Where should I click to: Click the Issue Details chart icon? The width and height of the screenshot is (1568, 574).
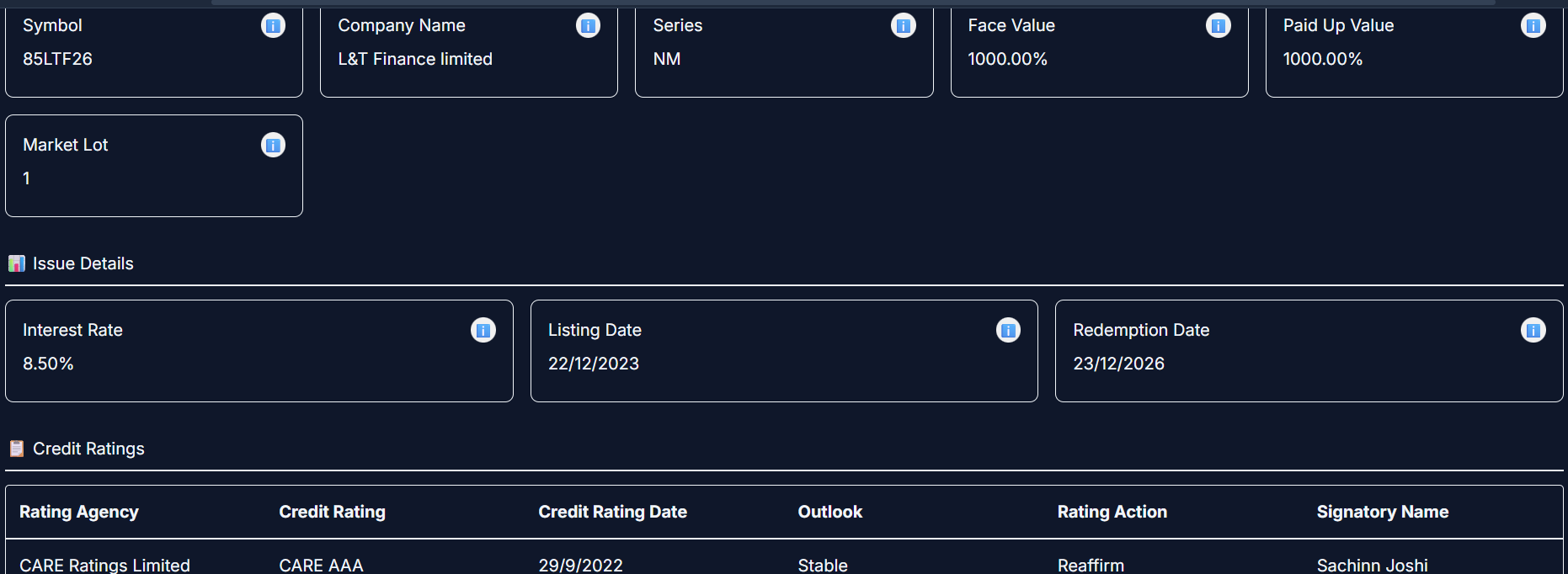[17, 263]
